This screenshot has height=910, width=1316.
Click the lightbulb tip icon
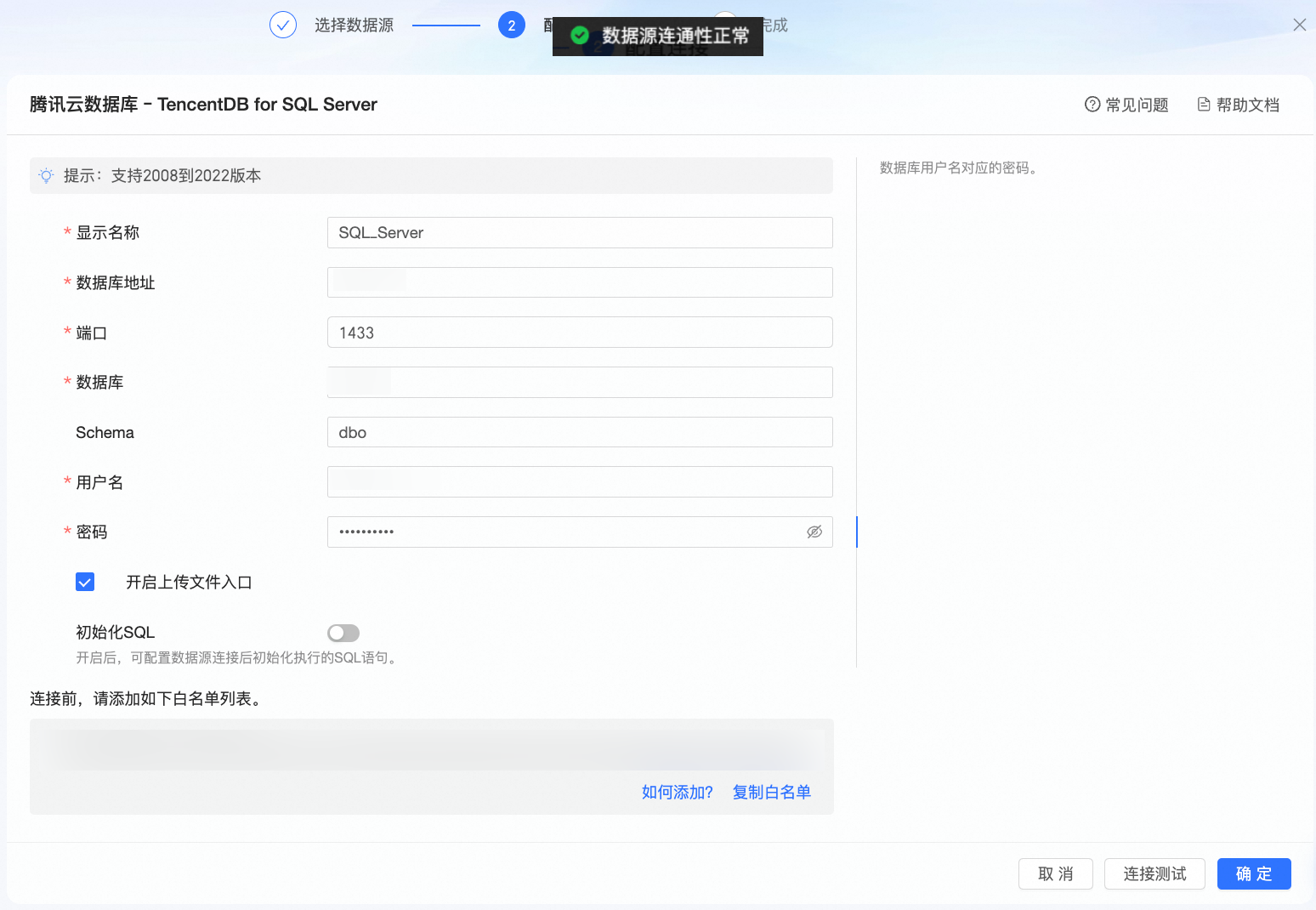[x=46, y=175]
